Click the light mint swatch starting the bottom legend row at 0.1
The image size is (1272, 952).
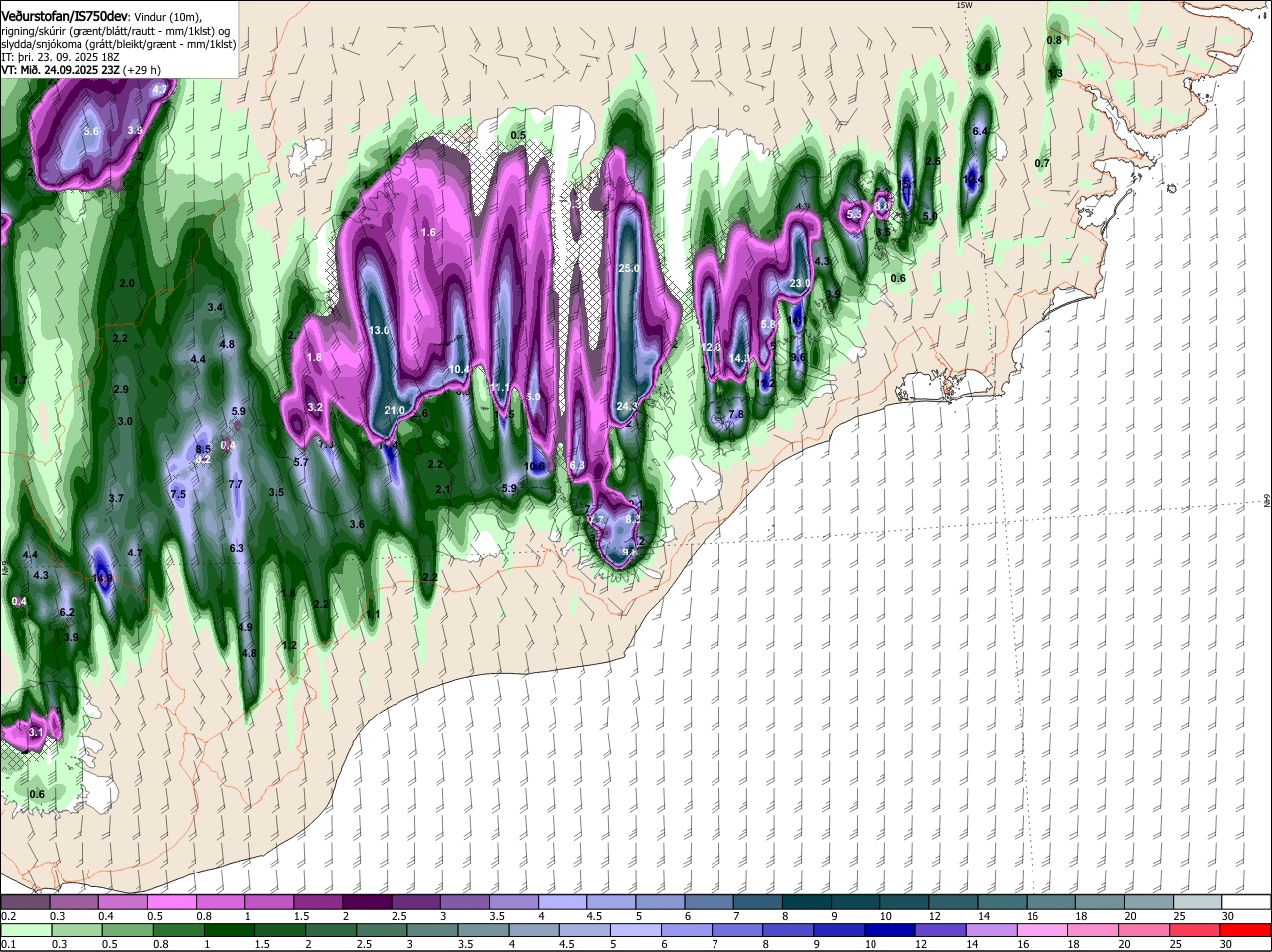[x=26, y=931]
